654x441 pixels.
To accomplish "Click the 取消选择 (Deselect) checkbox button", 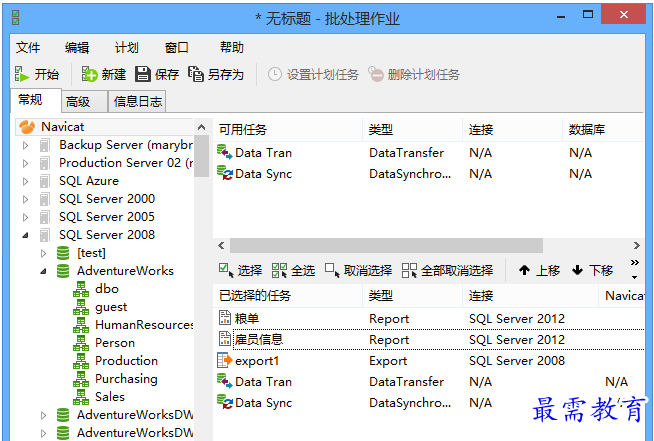I will tap(358, 270).
